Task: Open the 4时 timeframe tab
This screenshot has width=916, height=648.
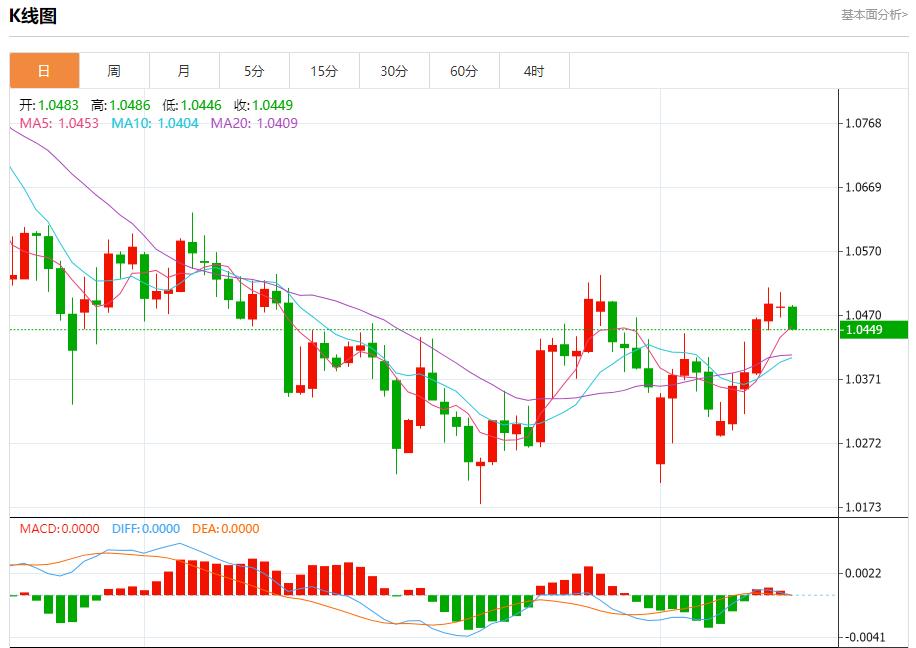Action: click(x=535, y=71)
